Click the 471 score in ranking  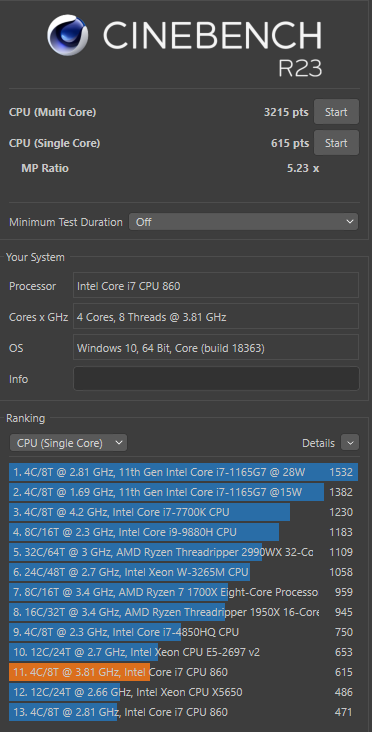344,712
